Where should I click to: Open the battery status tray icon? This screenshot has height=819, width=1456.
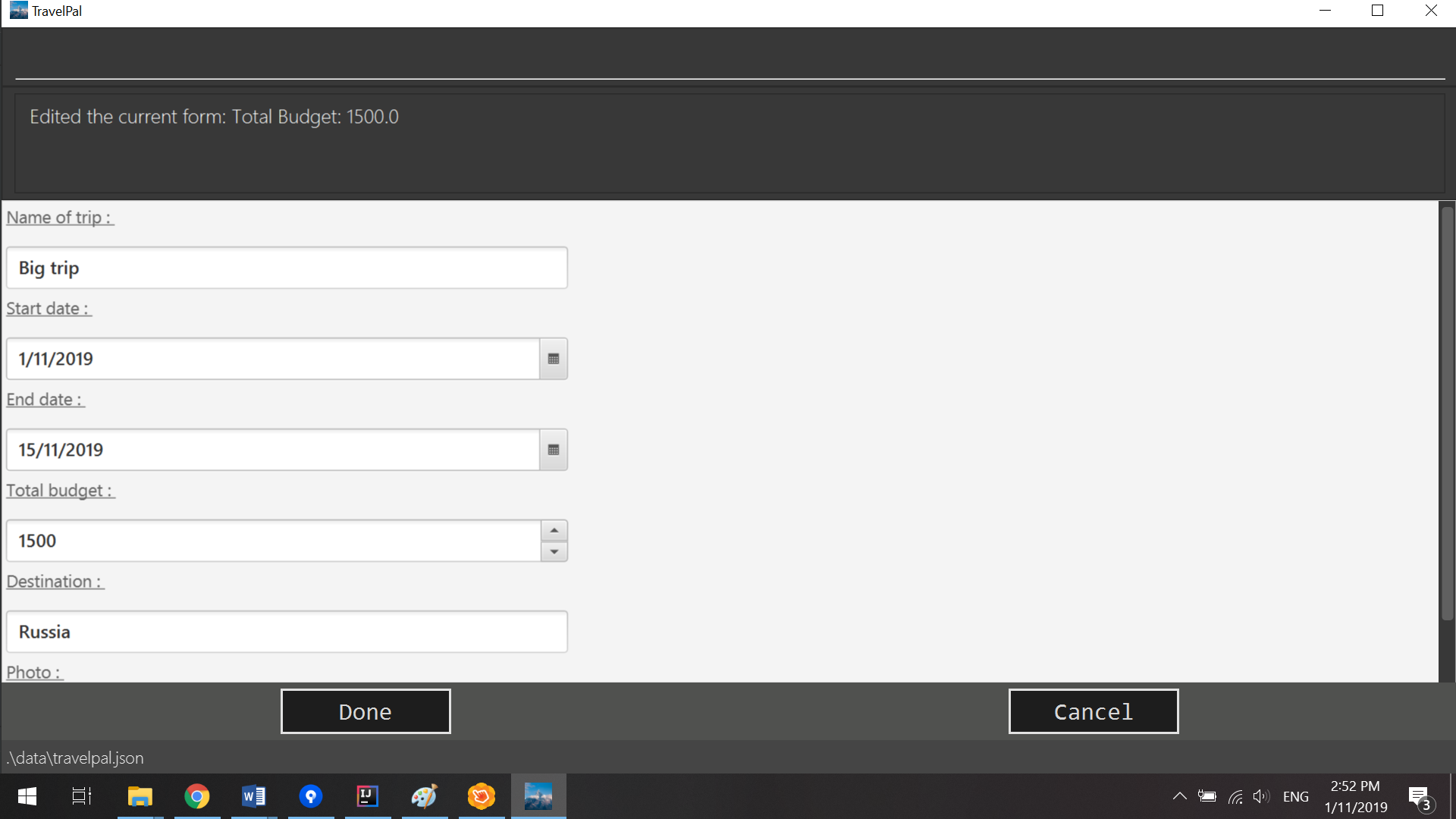(x=1207, y=796)
